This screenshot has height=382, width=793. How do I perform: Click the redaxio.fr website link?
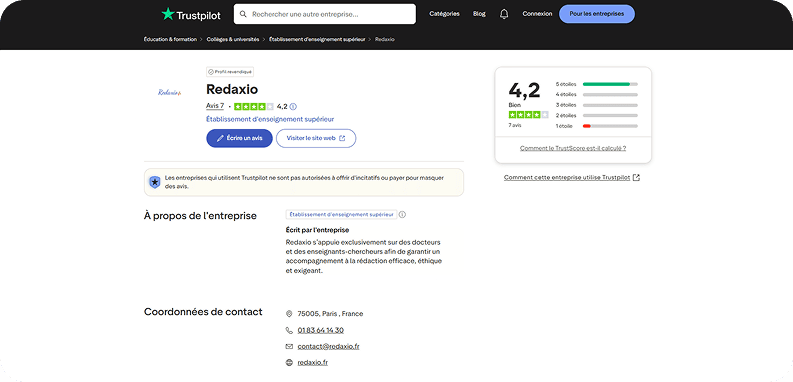point(313,363)
